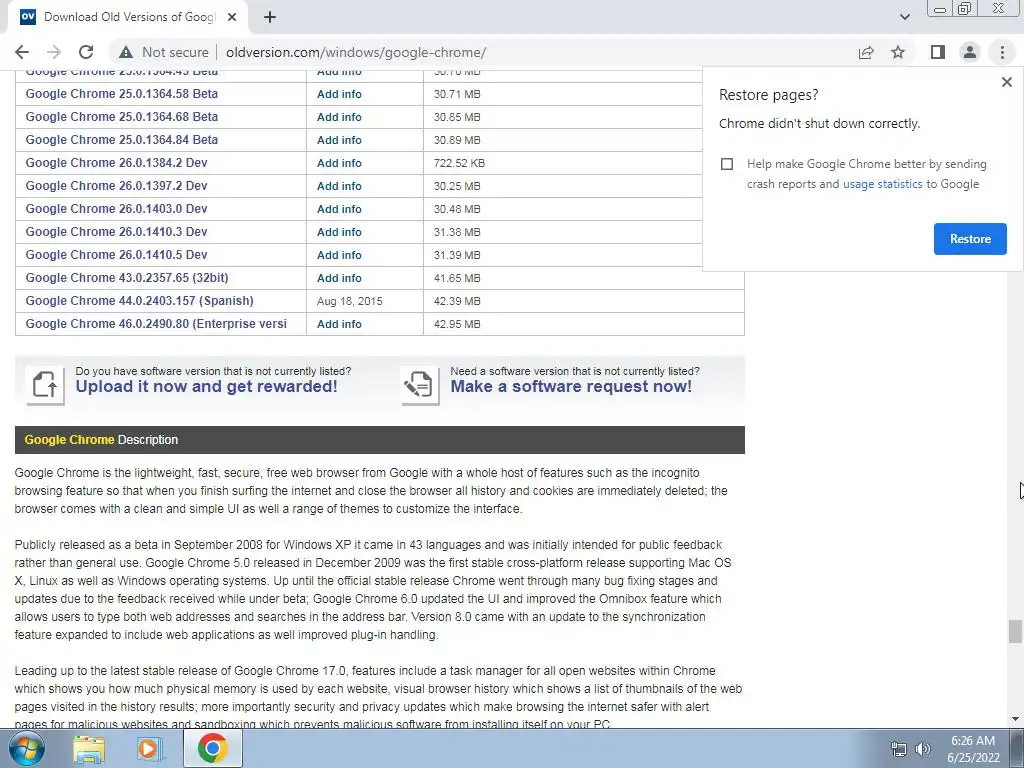Screen dimensions: 1024x768
Task: Click the Google Chrome Description header
Action: point(379,440)
